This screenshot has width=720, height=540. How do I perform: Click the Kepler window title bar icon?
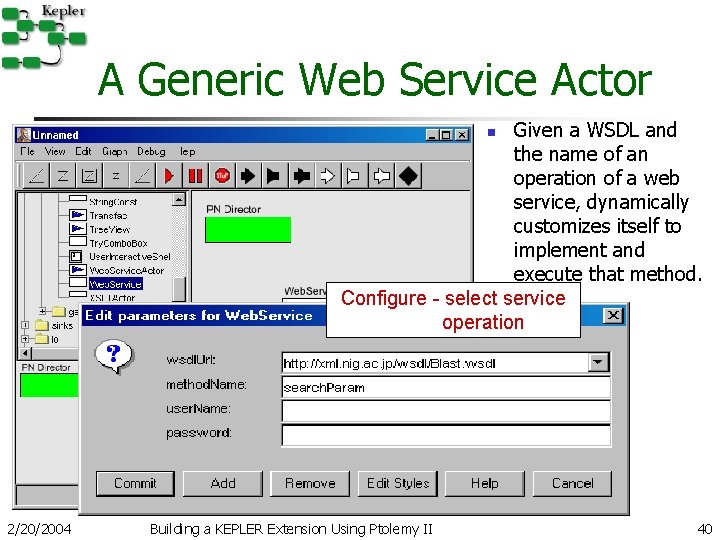[x=23, y=135]
